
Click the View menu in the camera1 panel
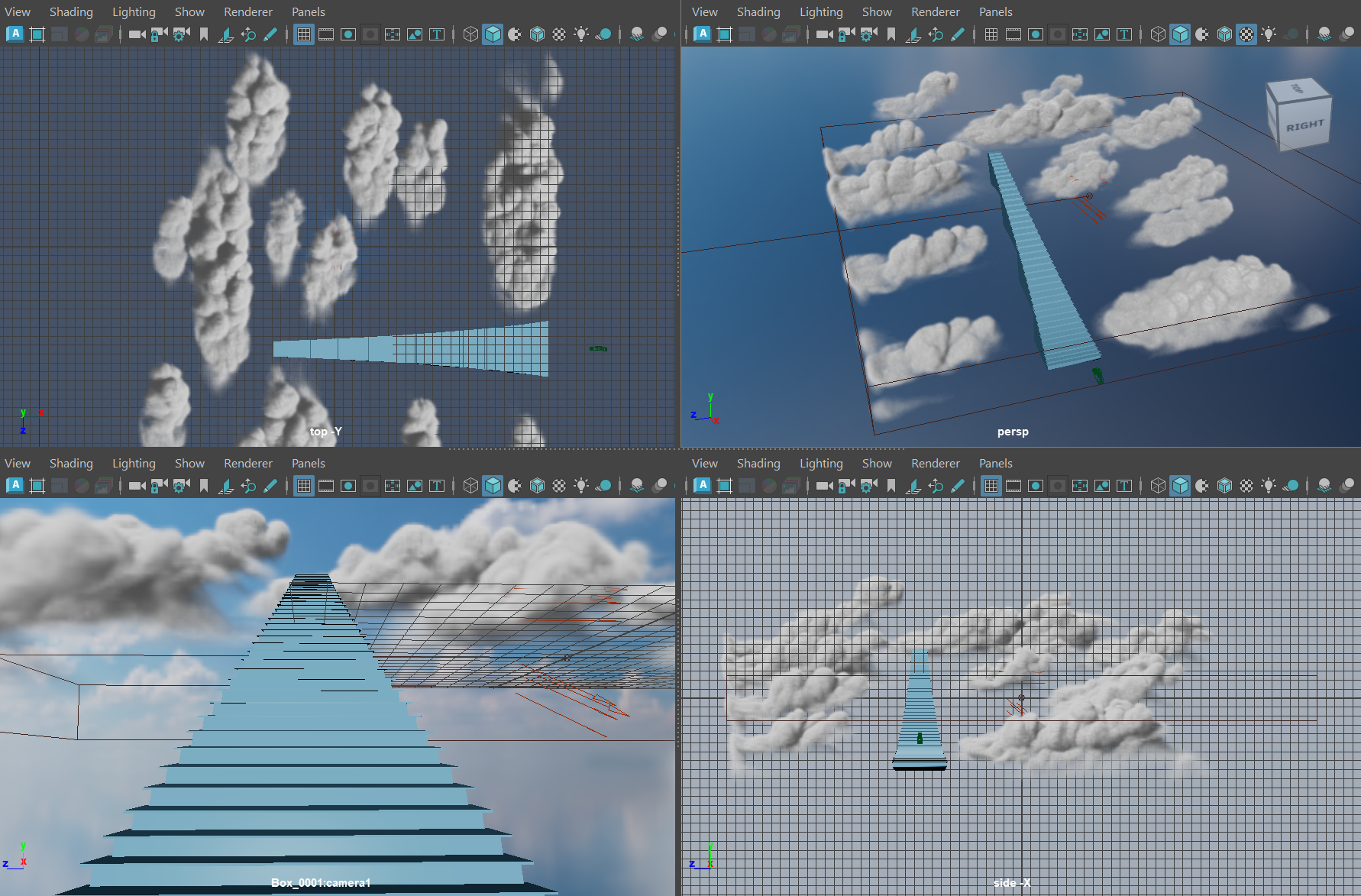point(18,464)
